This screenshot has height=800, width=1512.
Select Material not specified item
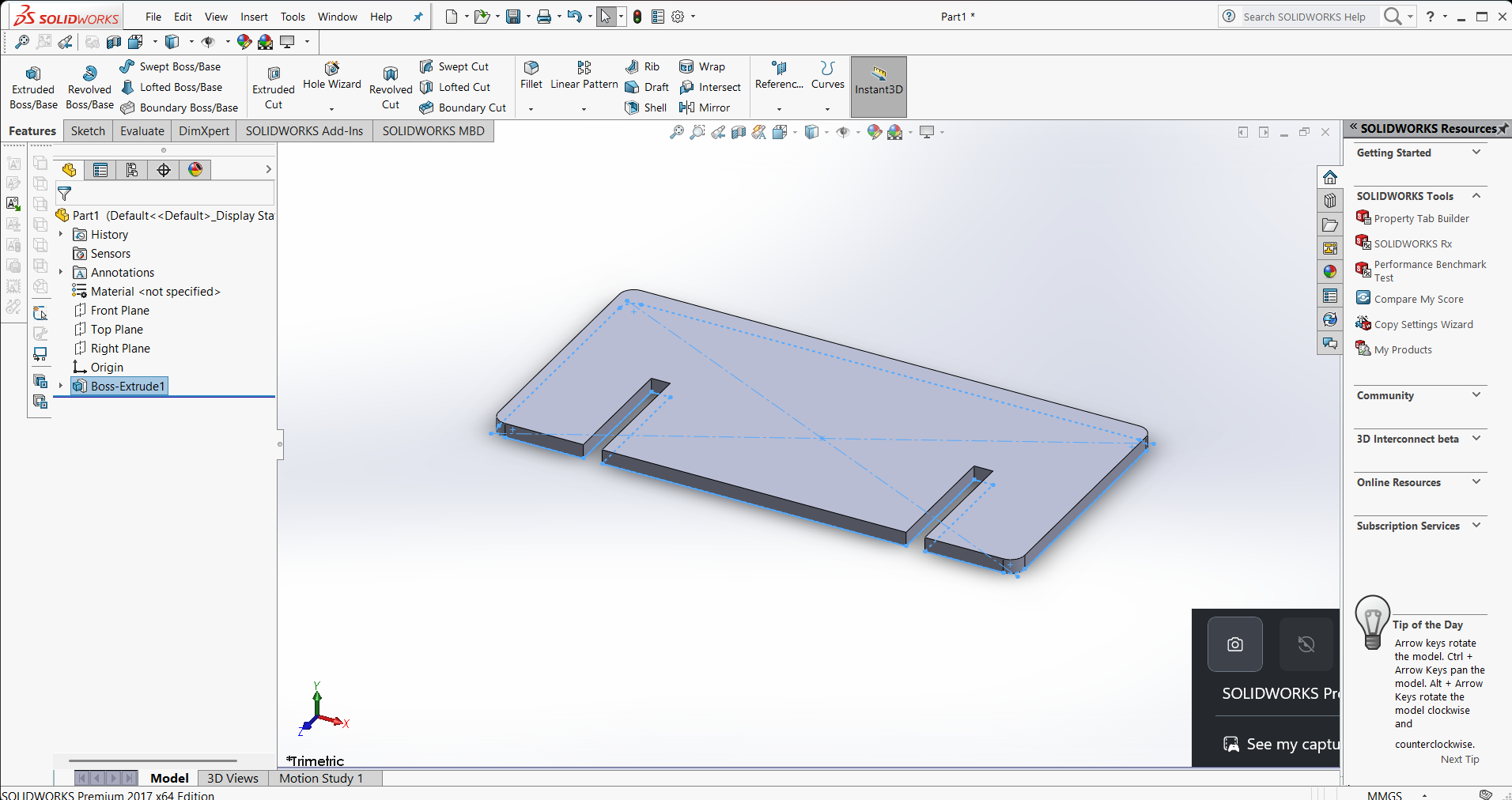[146, 292]
